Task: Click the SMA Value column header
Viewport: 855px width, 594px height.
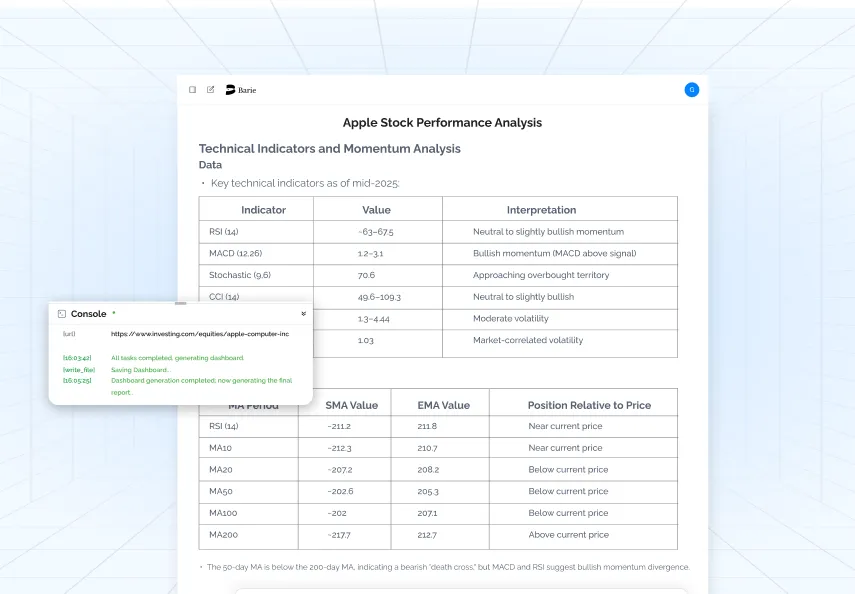Action: [352, 405]
